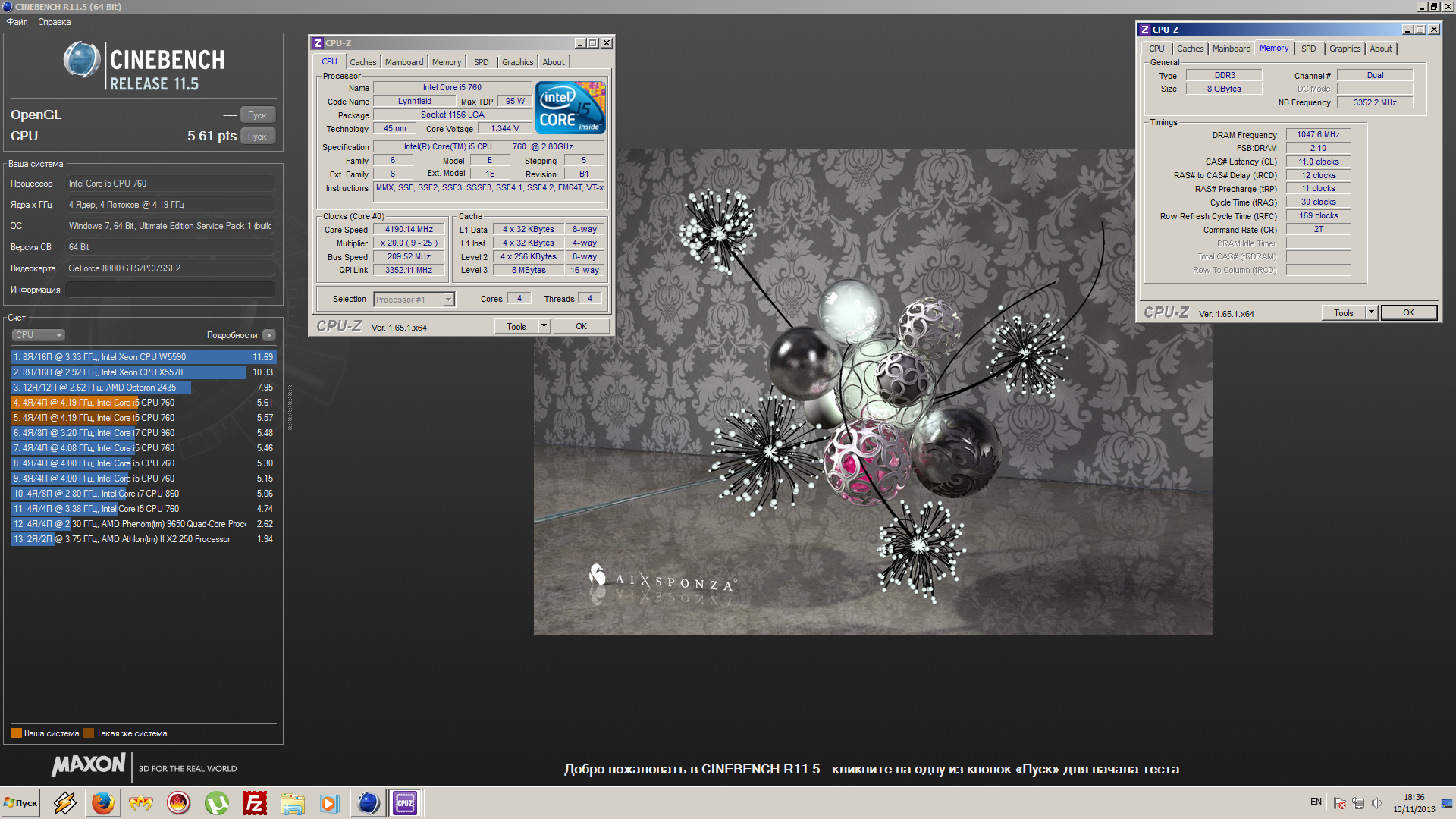Run the CPU test with Пуск button
This screenshot has height=819, width=1456.
pos(258,136)
